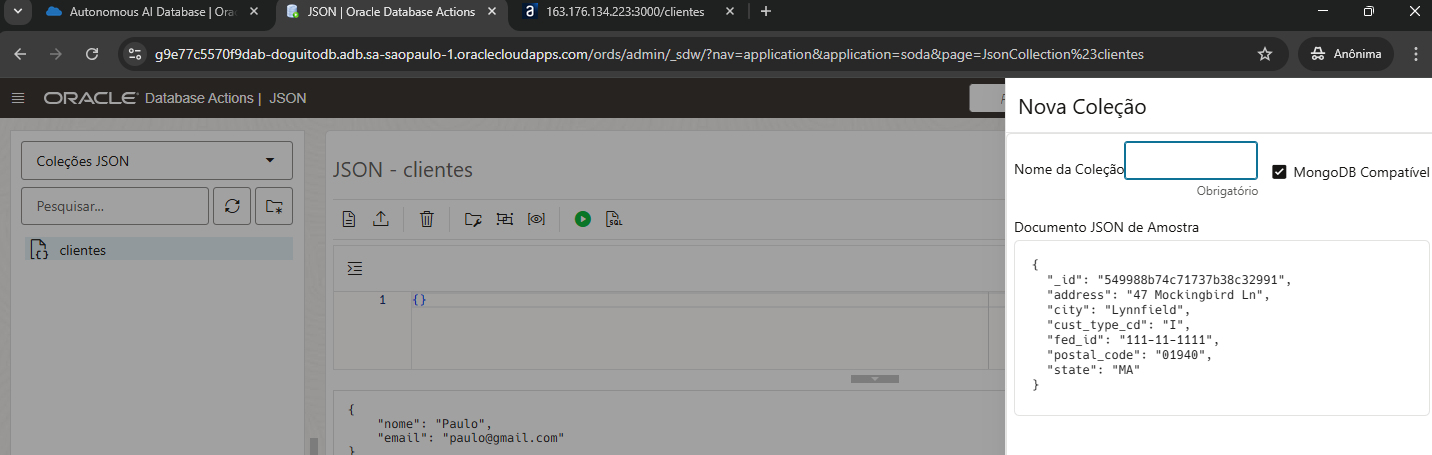Open the Chrome three-dot menu

tap(1415, 54)
